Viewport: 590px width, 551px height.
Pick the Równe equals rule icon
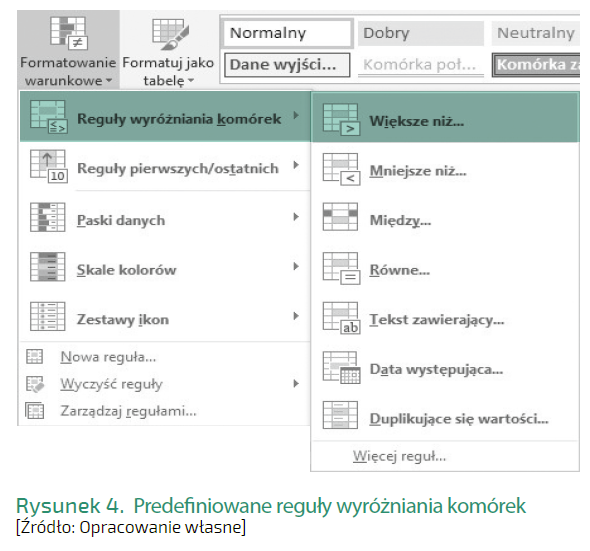(x=341, y=268)
